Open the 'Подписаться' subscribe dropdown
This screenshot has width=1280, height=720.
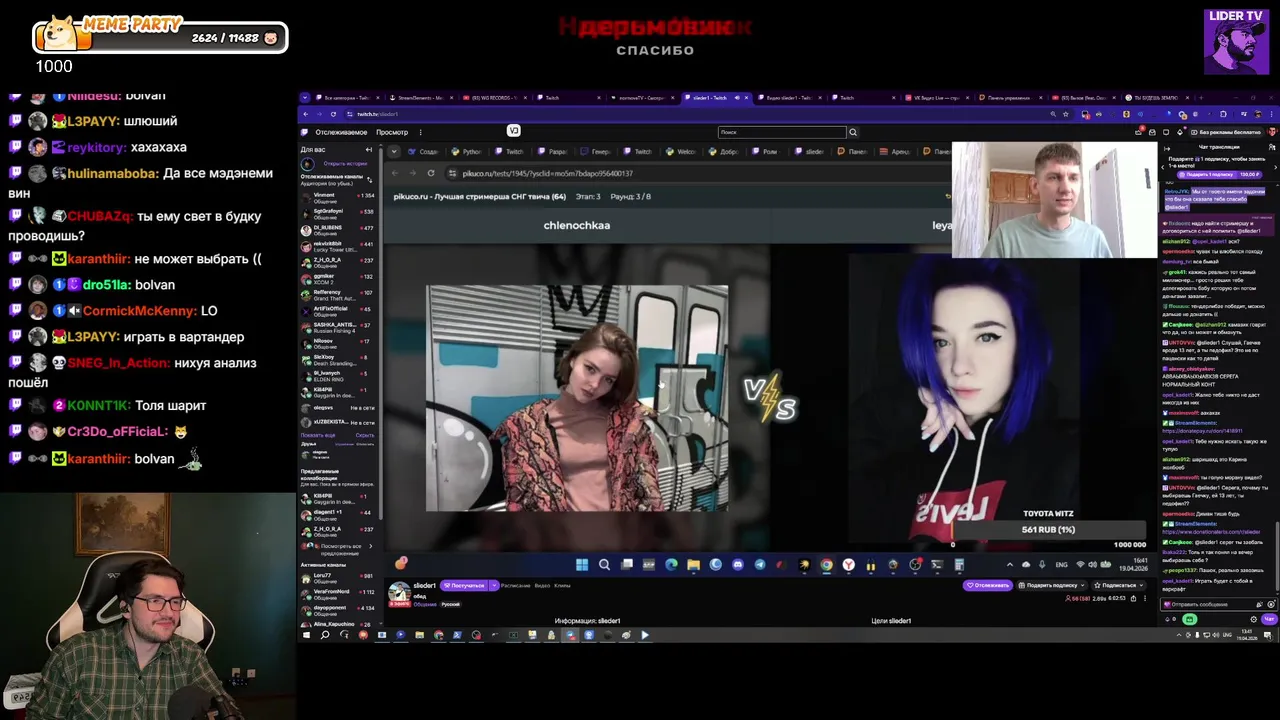1120,585
